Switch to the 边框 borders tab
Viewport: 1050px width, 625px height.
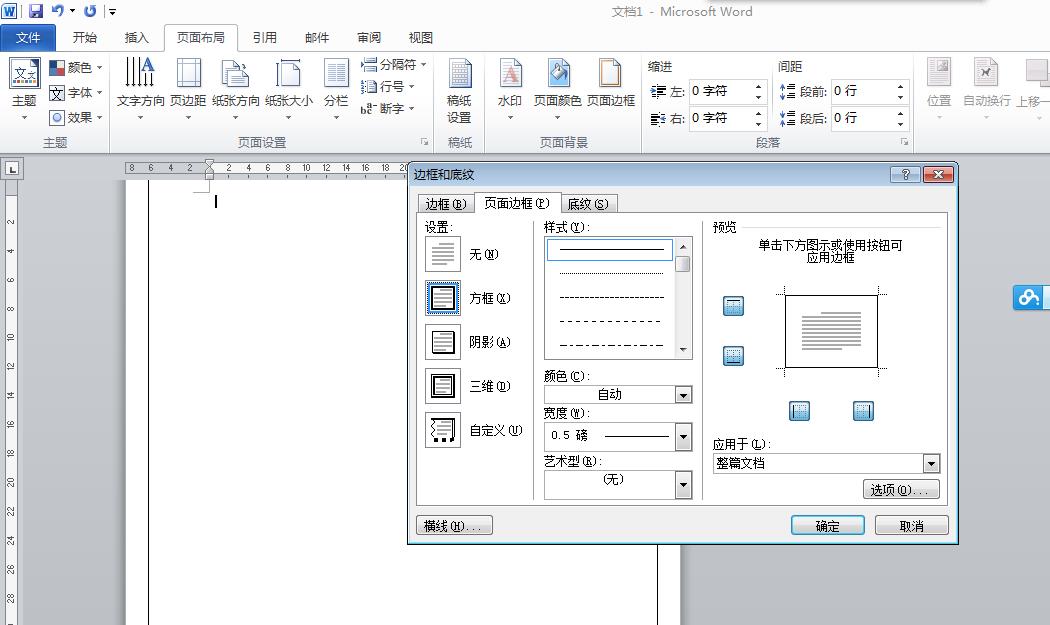(x=446, y=204)
